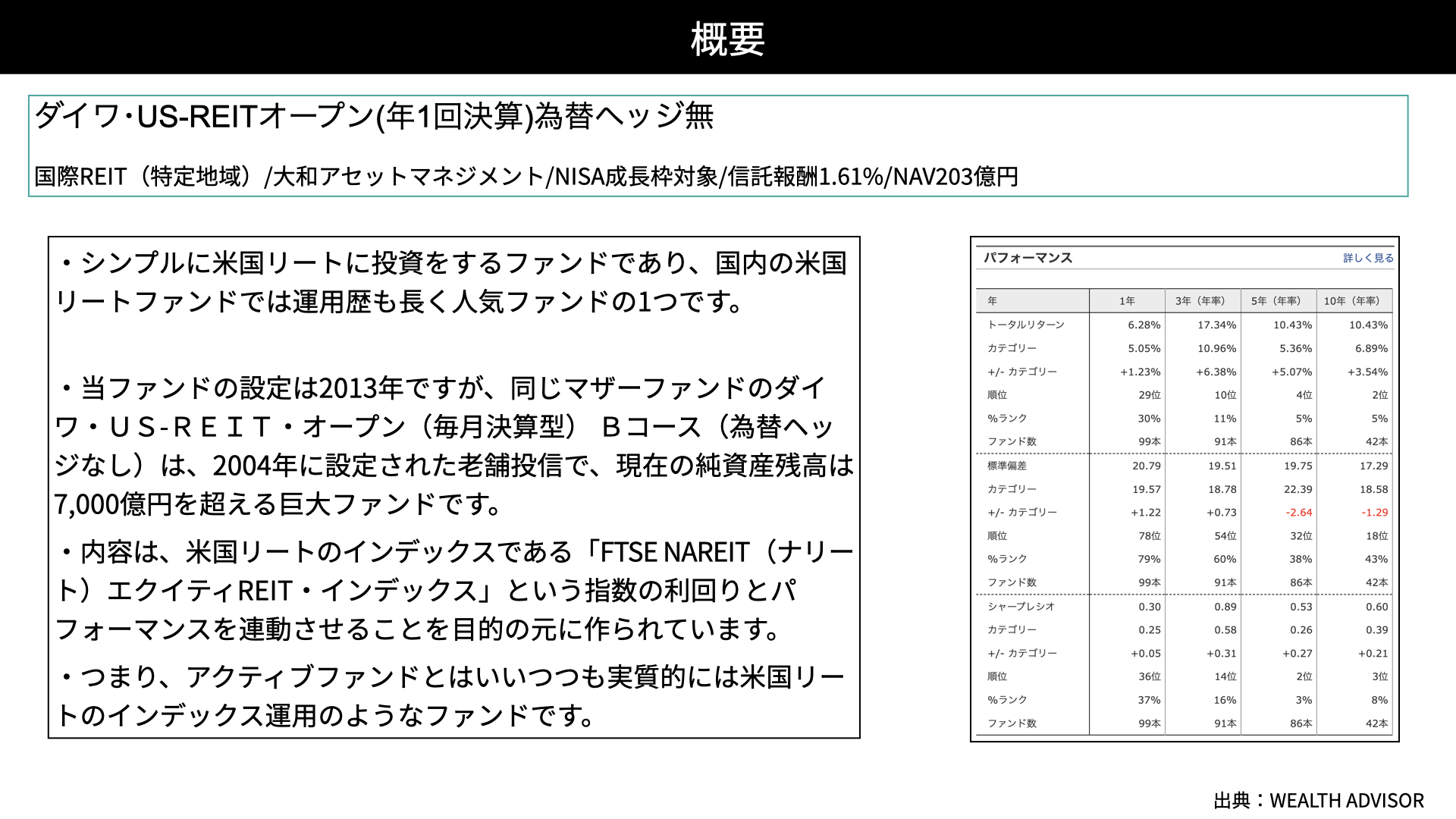Click the 1年 column header
Viewport: 1456px width, 819px height.
[x=1127, y=301]
